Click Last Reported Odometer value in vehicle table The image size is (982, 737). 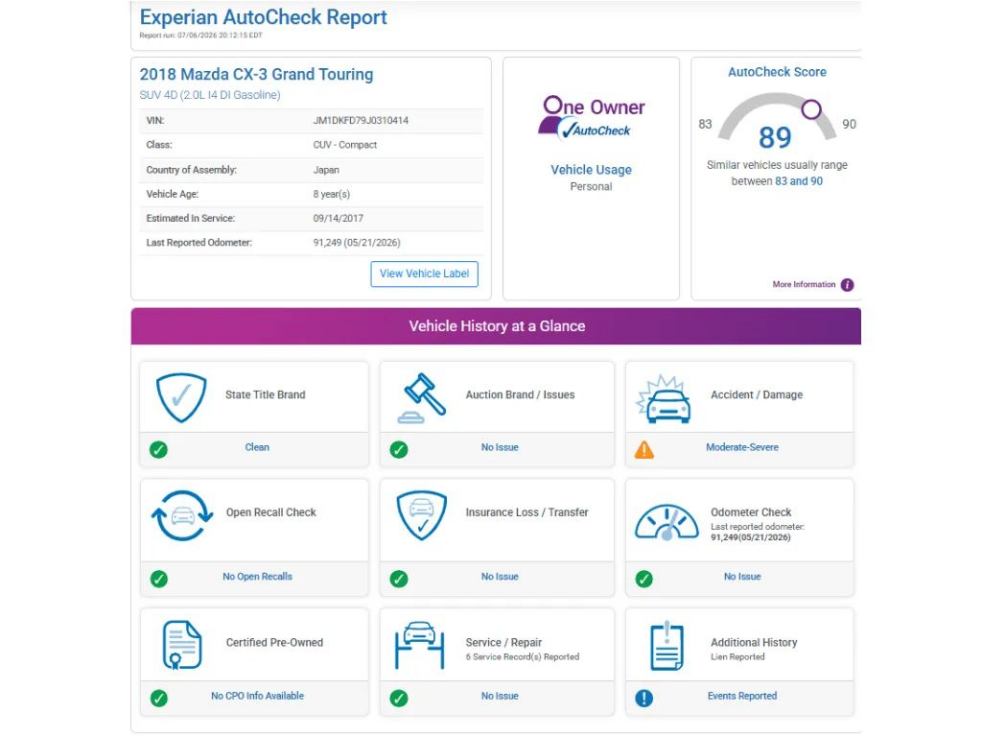point(356,242)
